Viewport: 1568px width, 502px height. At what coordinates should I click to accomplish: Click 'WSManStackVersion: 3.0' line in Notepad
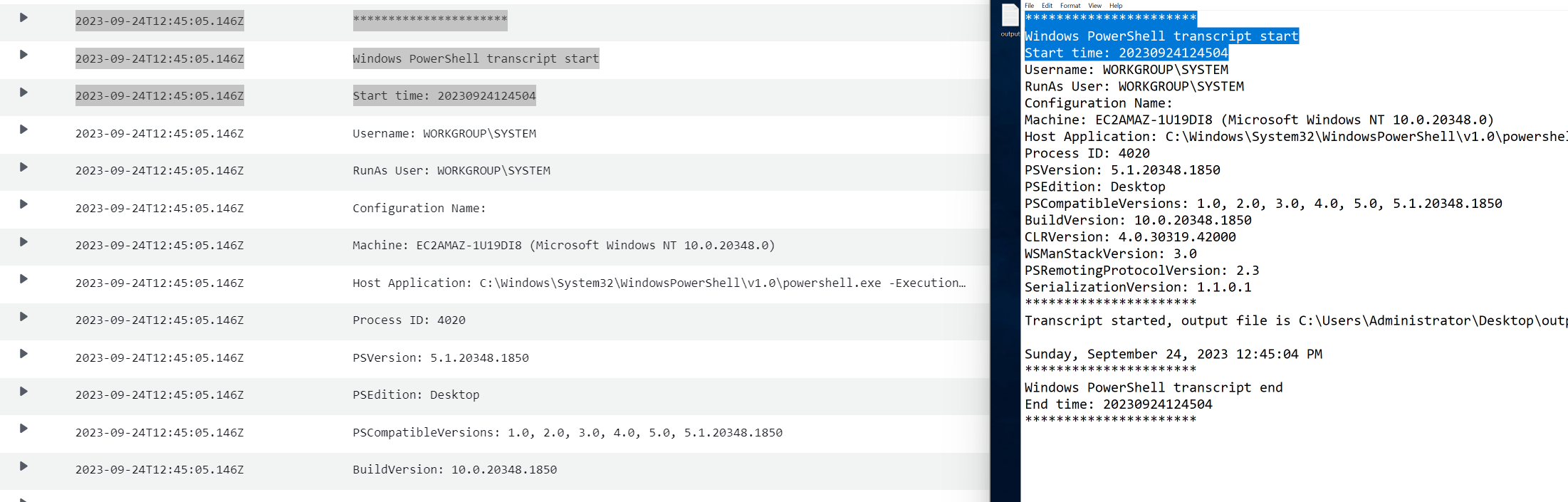click(1111, 253)
